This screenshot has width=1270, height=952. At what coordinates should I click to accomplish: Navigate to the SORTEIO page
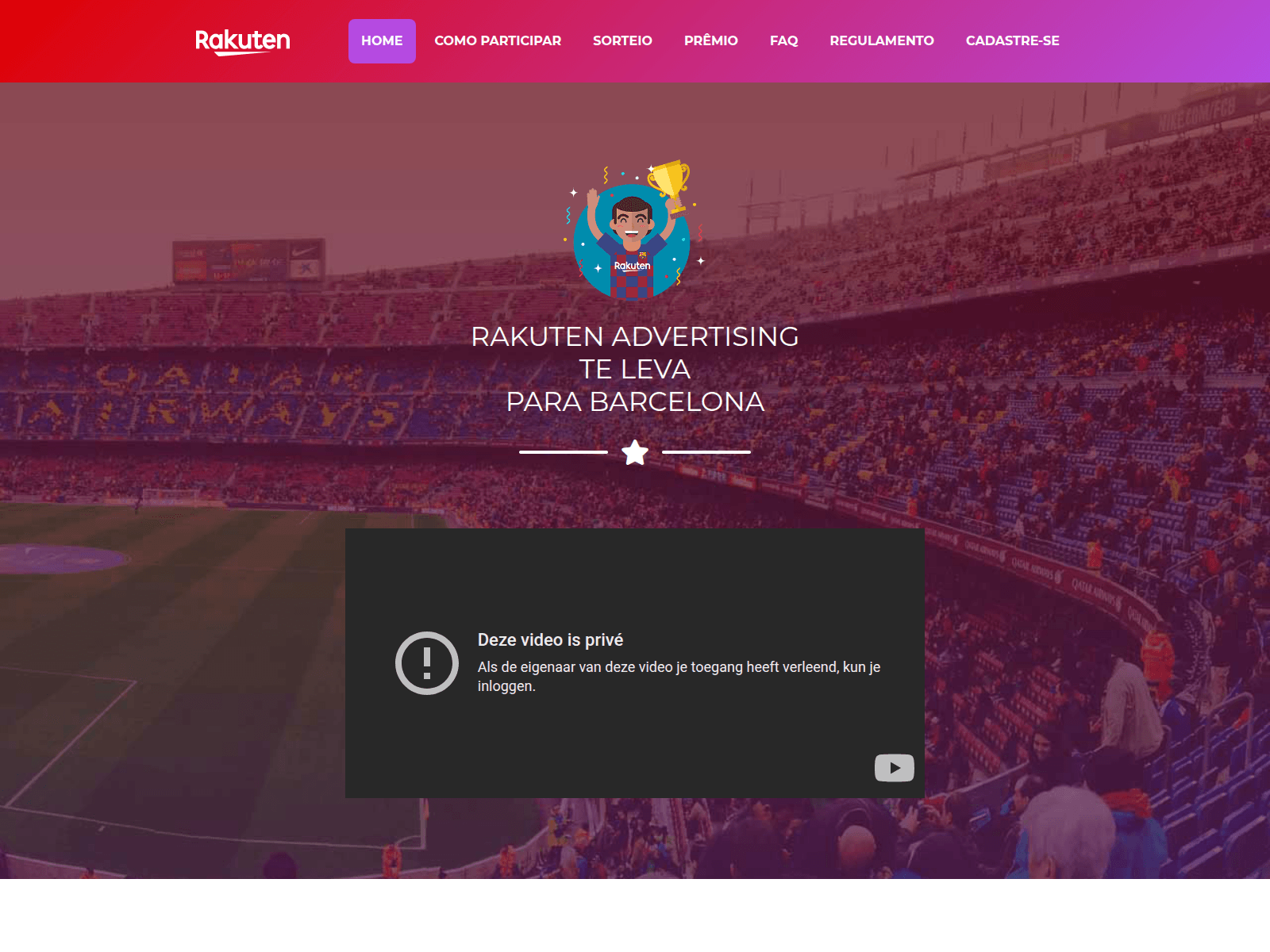point(622,41)
